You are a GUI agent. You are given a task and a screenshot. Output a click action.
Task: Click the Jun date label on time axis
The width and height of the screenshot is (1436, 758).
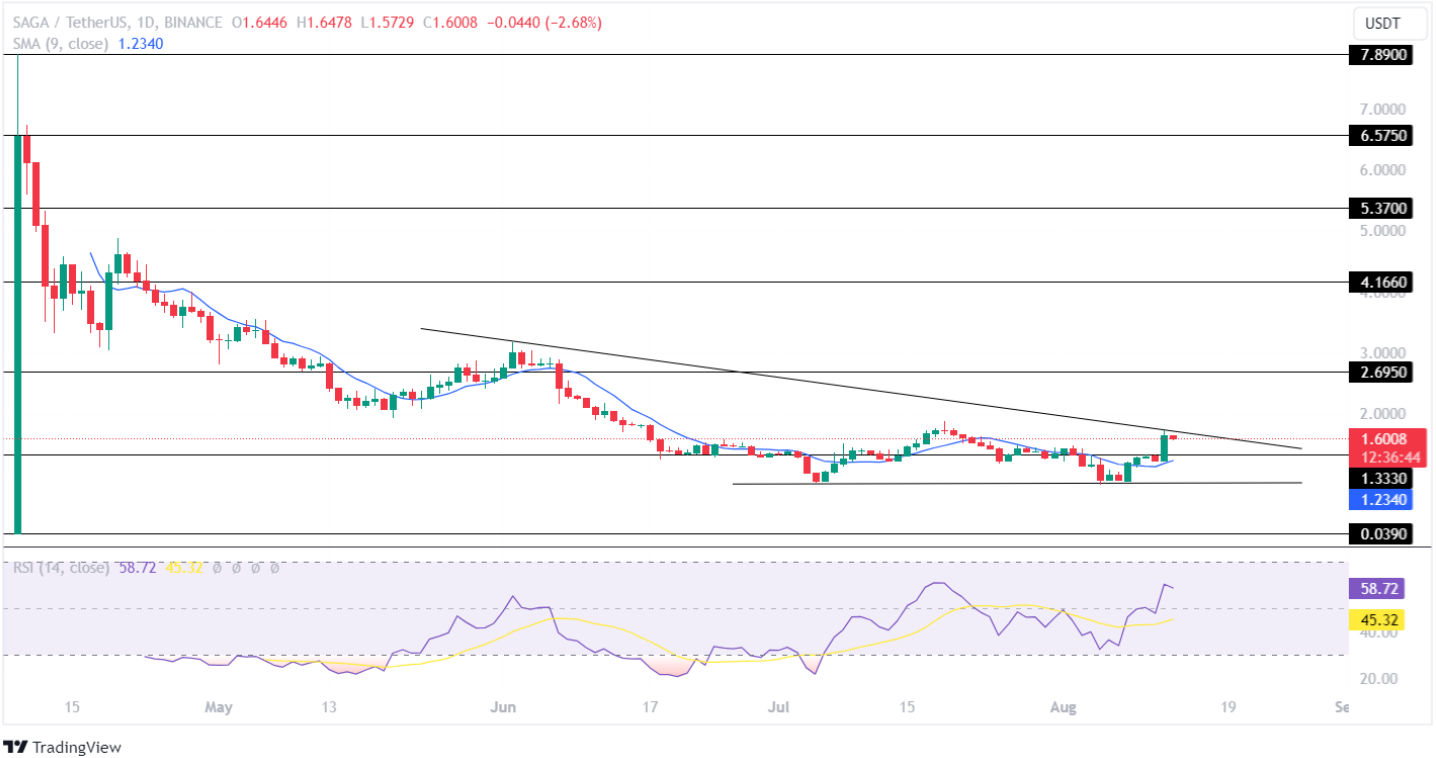pos(503,707)
